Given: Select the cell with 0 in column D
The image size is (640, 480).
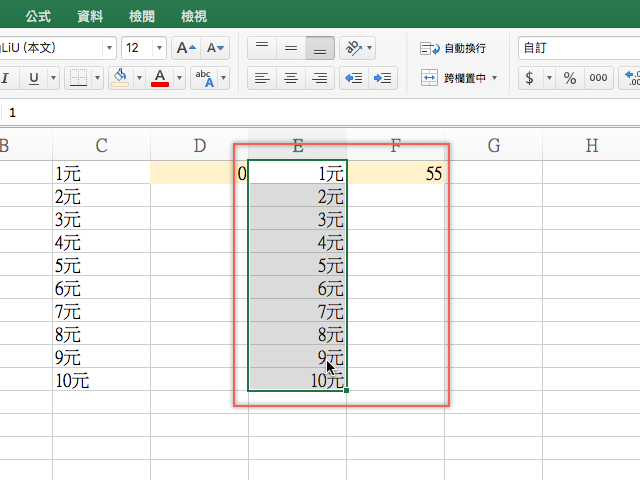Looking at the screenshot, I should point(200,173).
